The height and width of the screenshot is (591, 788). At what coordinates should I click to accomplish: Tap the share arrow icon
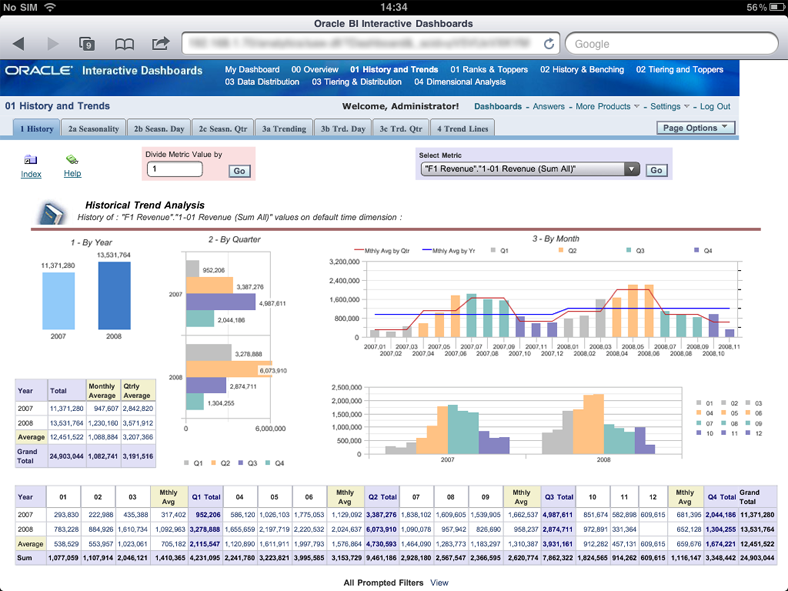[x=160, y=44]
